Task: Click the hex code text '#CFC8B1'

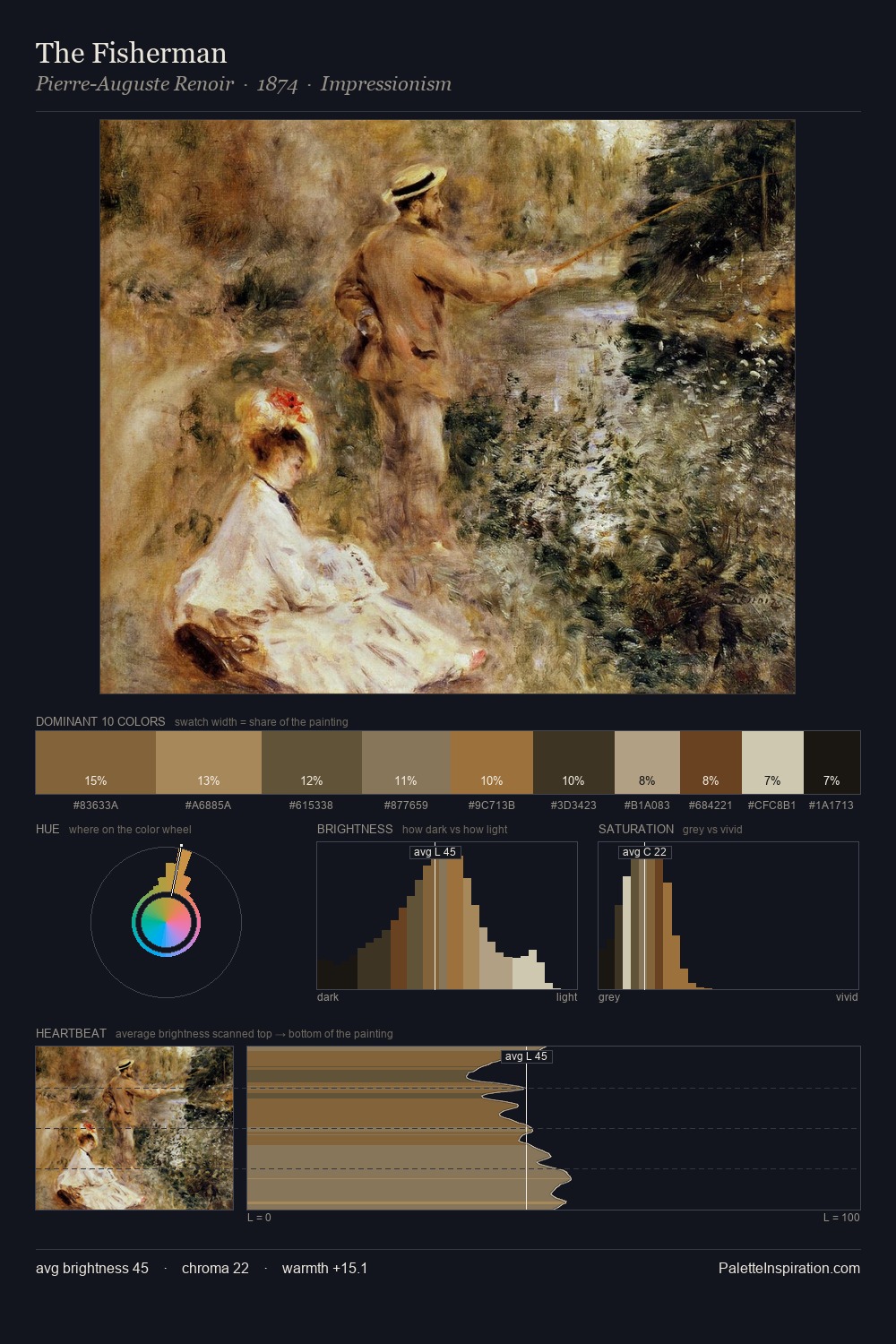Action: [772, 805]
